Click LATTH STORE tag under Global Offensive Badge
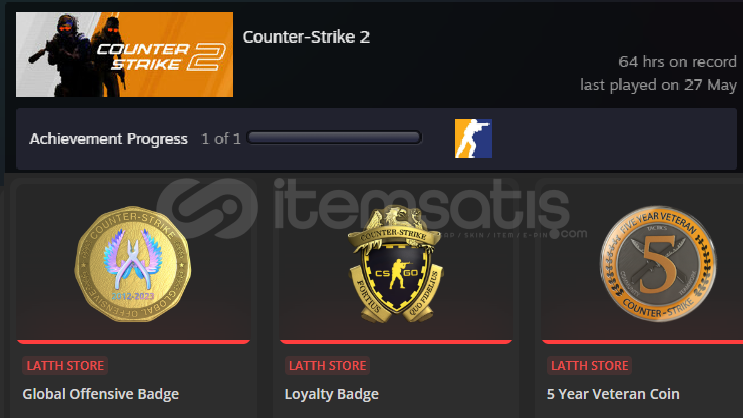Viewport: 743px width, 418px height. 65,365
